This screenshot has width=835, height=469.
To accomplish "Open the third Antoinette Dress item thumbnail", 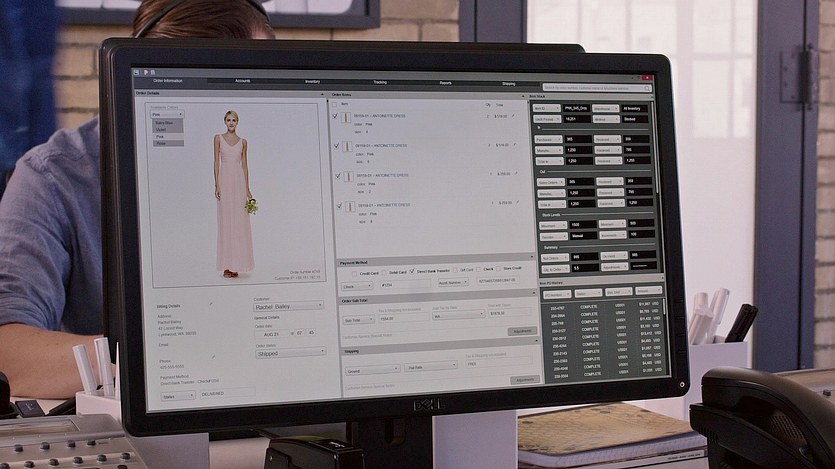I will pos(349,177).
